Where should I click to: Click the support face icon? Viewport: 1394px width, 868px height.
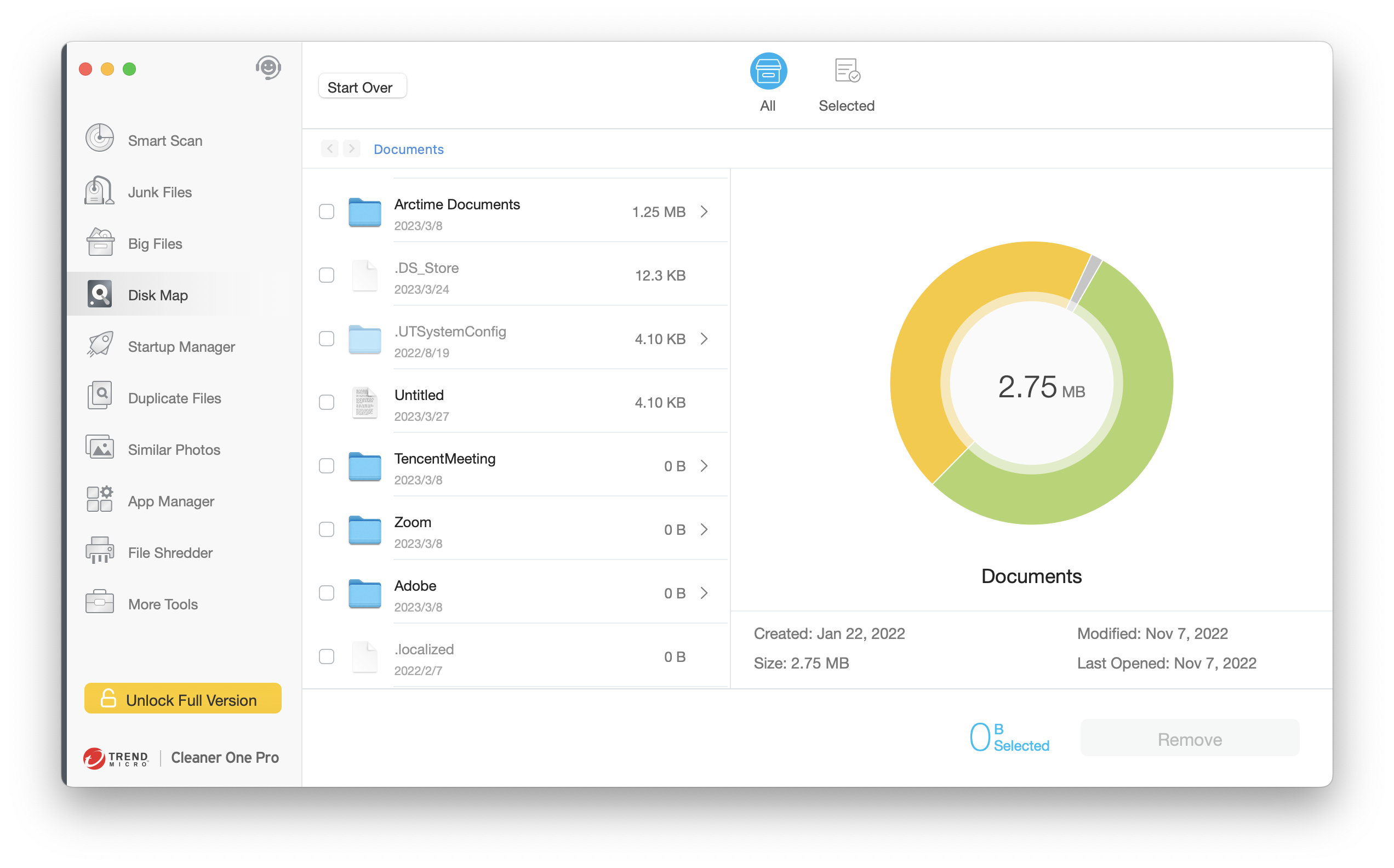point(268,68)
